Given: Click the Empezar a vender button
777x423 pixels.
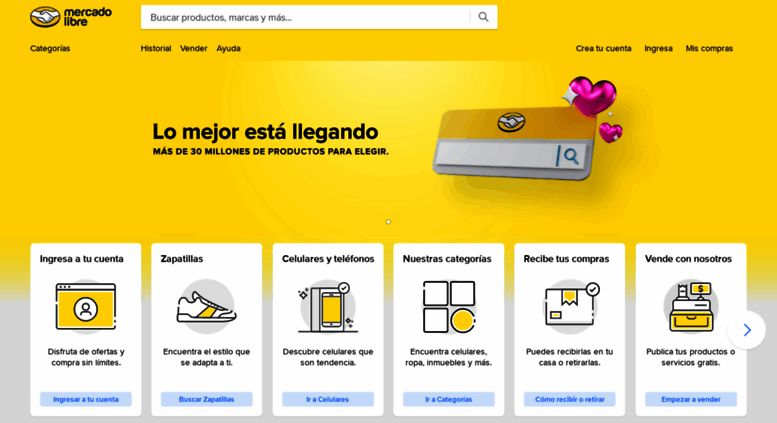Looking at the screenshot, I should 691,399.
